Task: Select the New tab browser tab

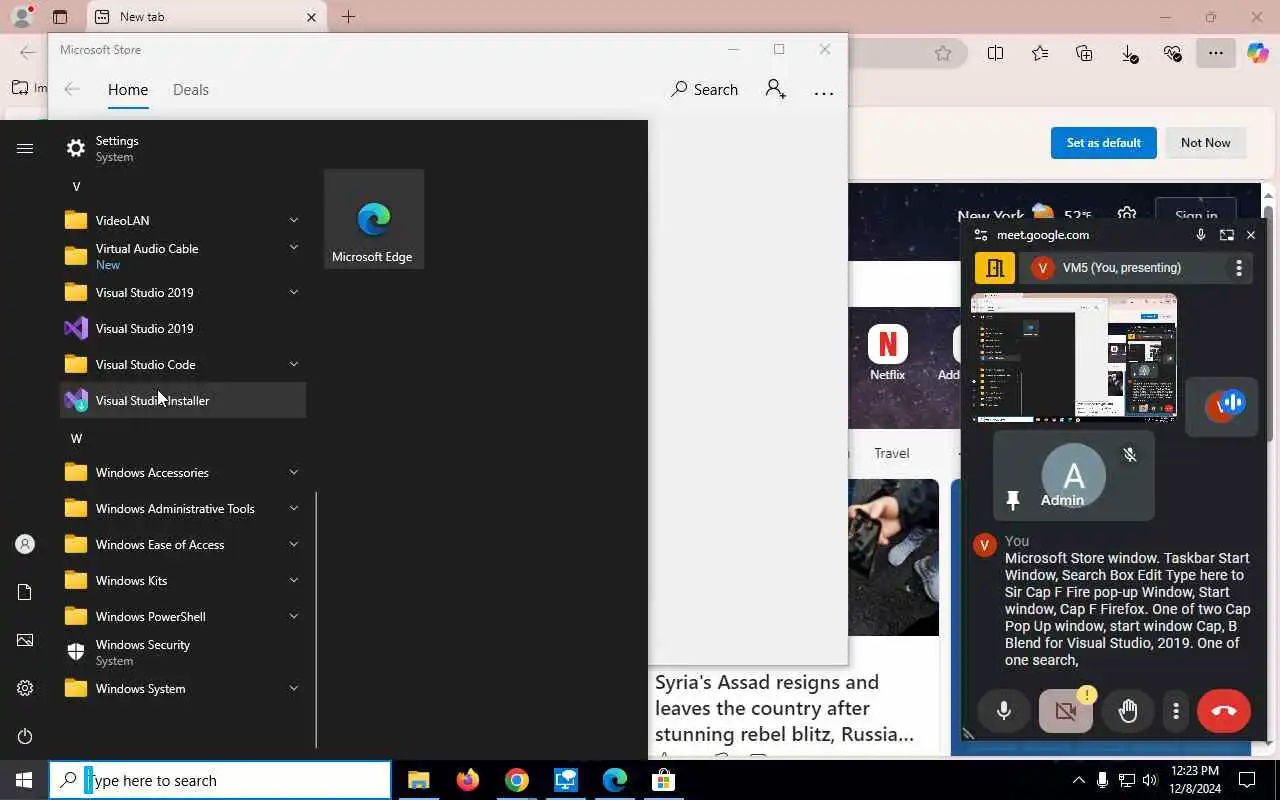Action: 205,17
